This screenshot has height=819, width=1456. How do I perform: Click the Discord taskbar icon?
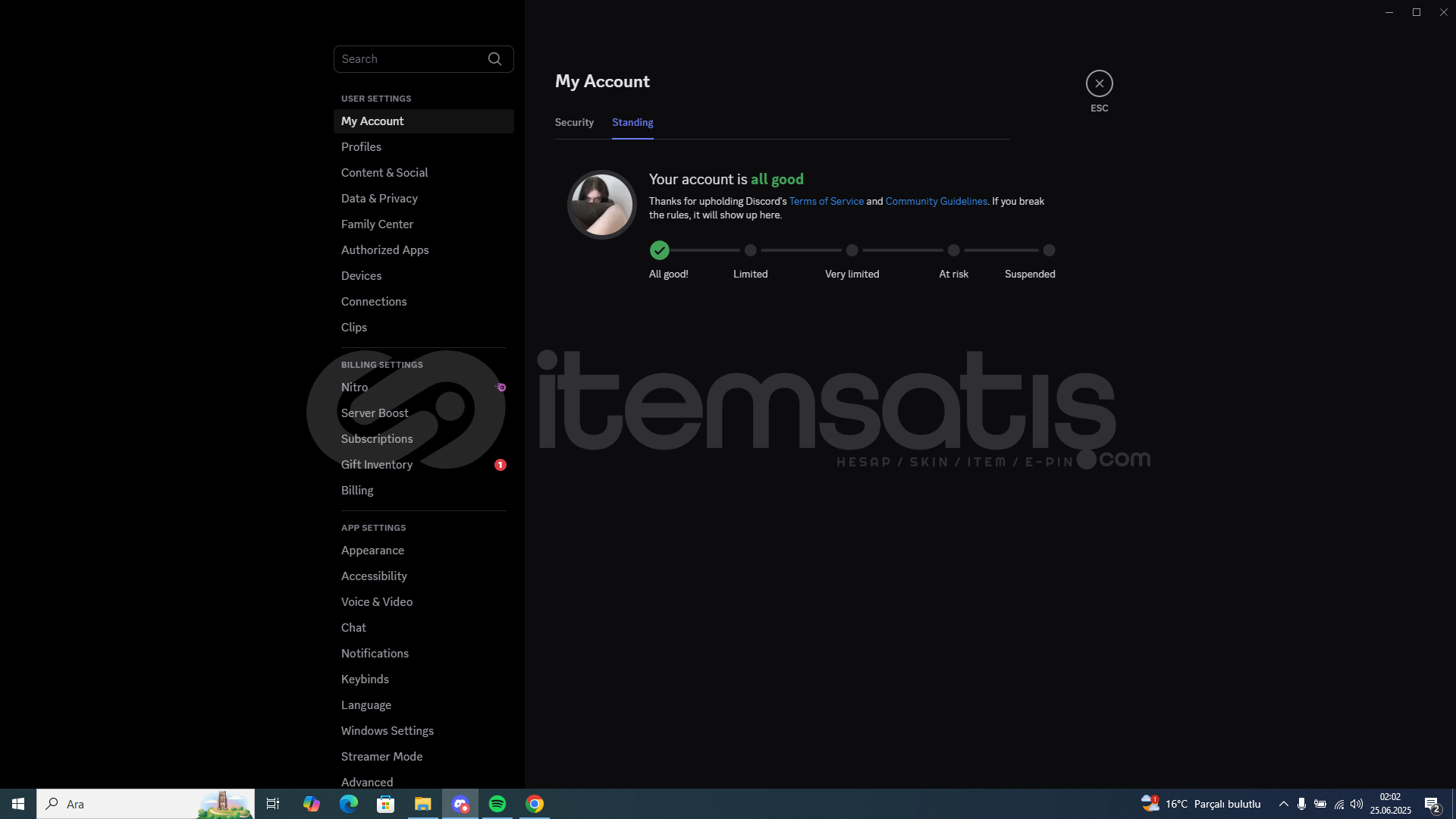[460, 804]
